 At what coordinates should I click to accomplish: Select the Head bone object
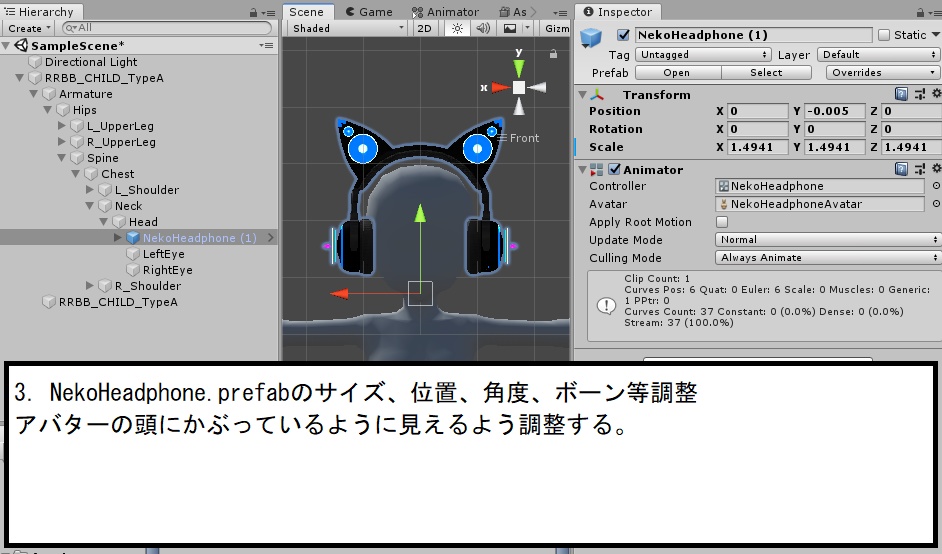click(x=143, y=222)
